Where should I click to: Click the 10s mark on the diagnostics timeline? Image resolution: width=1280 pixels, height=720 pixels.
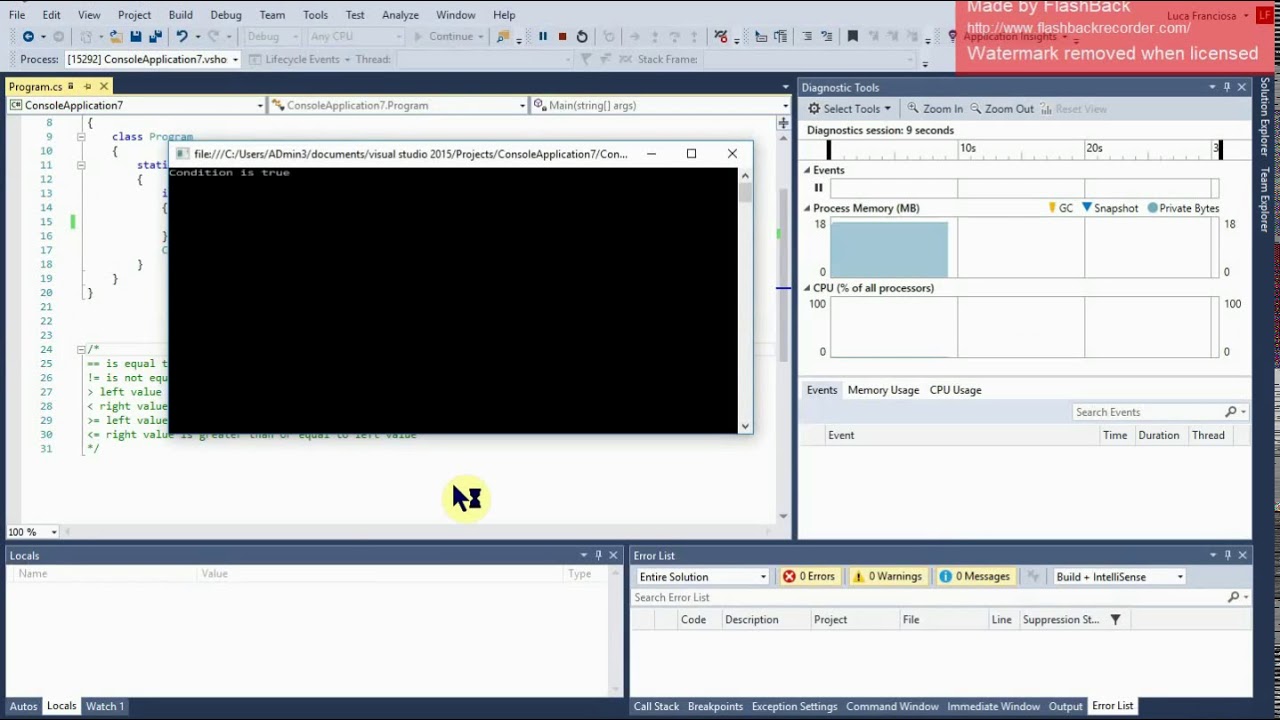[968, 148]
